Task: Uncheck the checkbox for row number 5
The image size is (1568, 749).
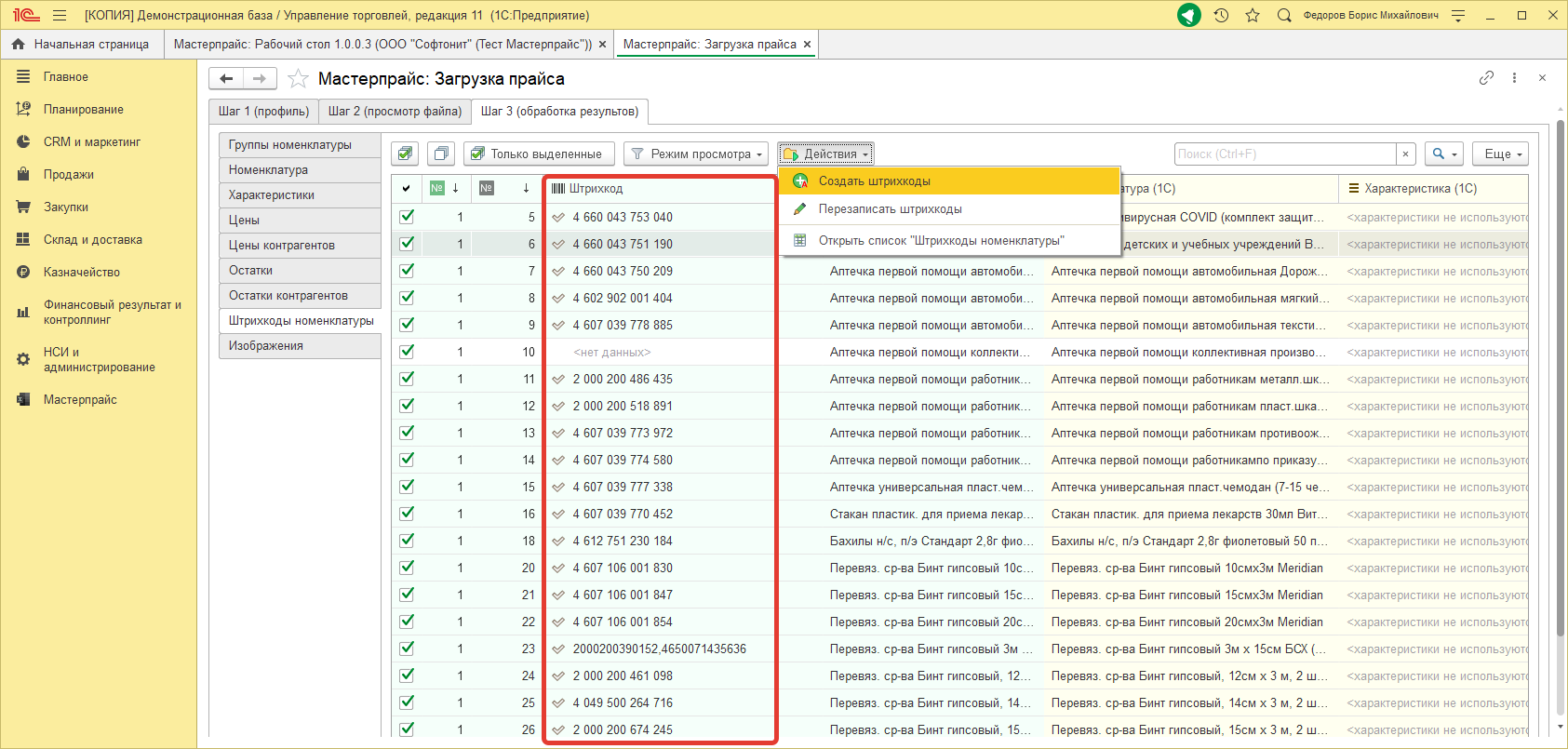Action: tap(407, 217)
